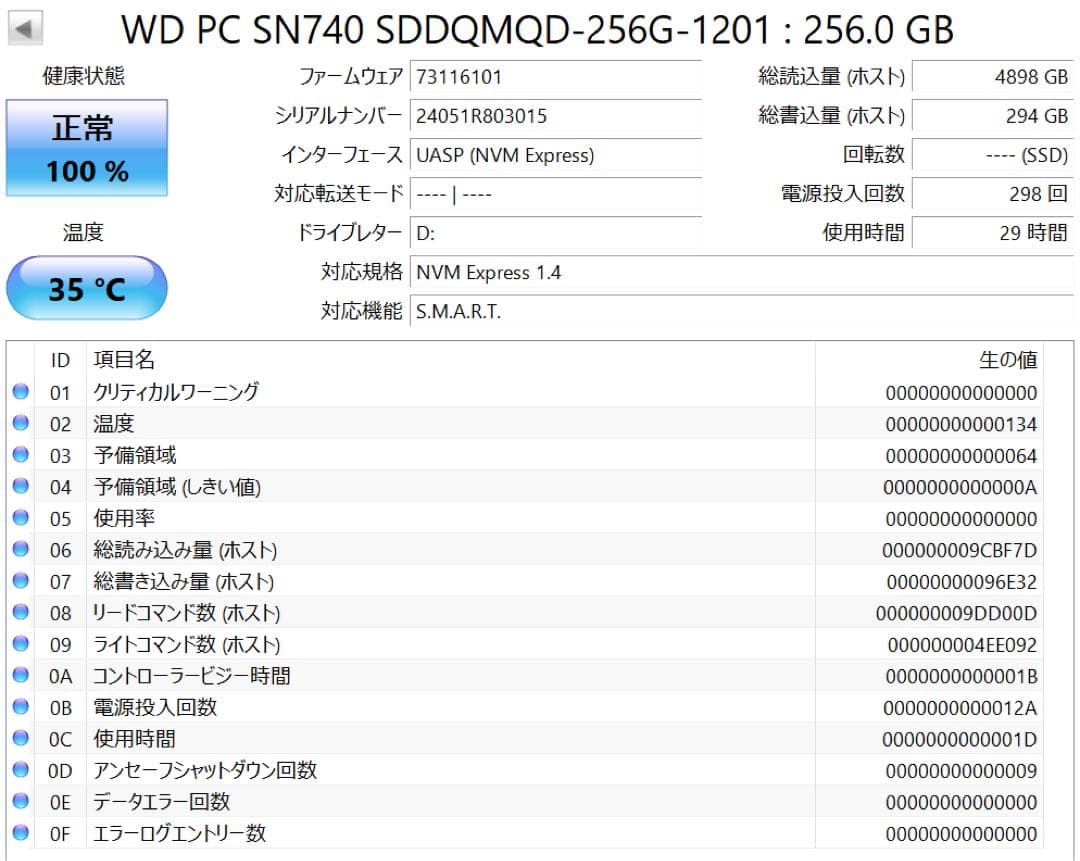Click raw value 0000000000001D
This screenshot has width=1080, height=861.
pyautogui.click(x=959, y=739)
